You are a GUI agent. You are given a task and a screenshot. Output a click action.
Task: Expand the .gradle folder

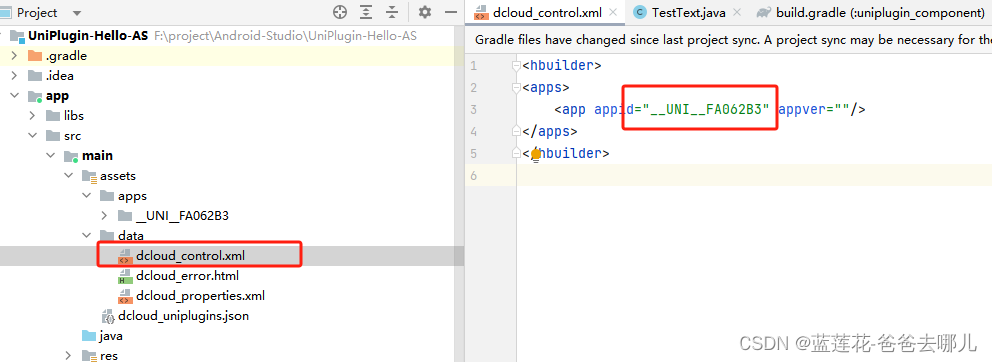(14, 56)
